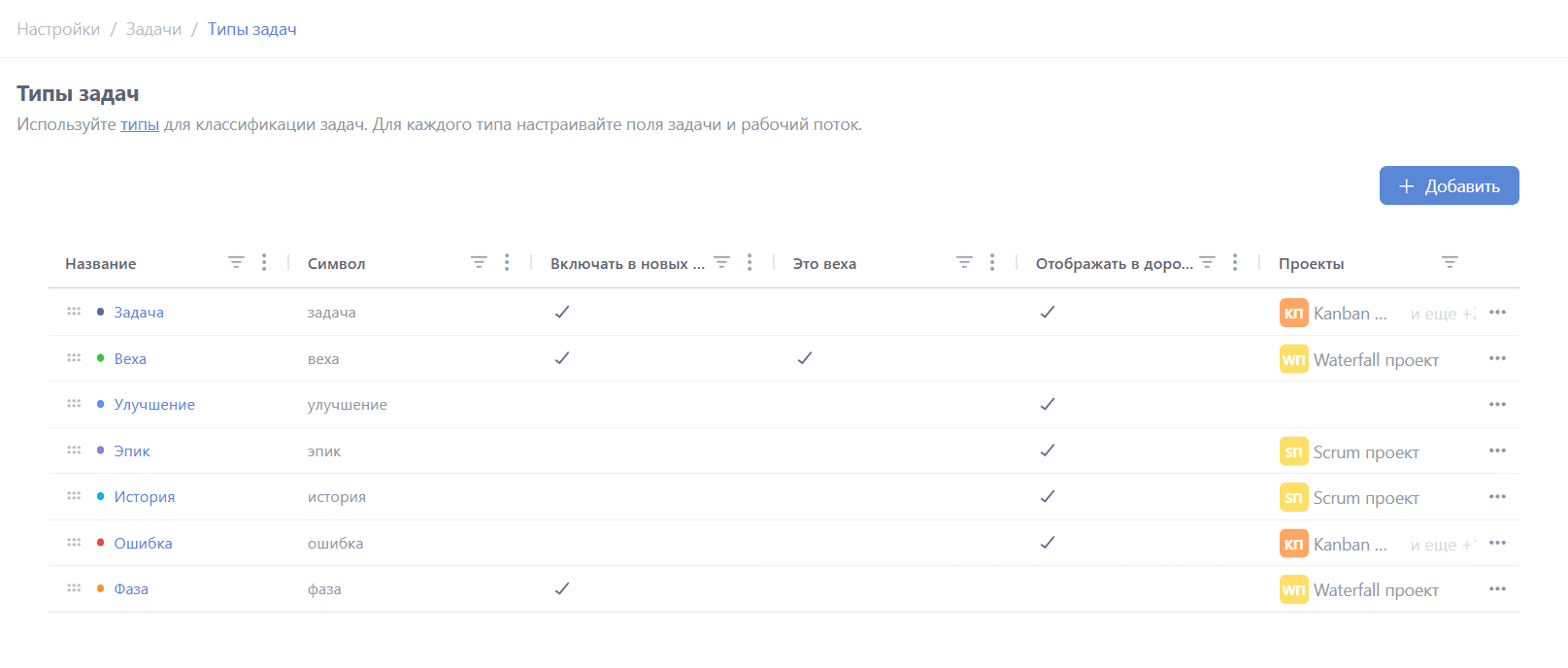Open more actions menu for История row

[1497, 497]
